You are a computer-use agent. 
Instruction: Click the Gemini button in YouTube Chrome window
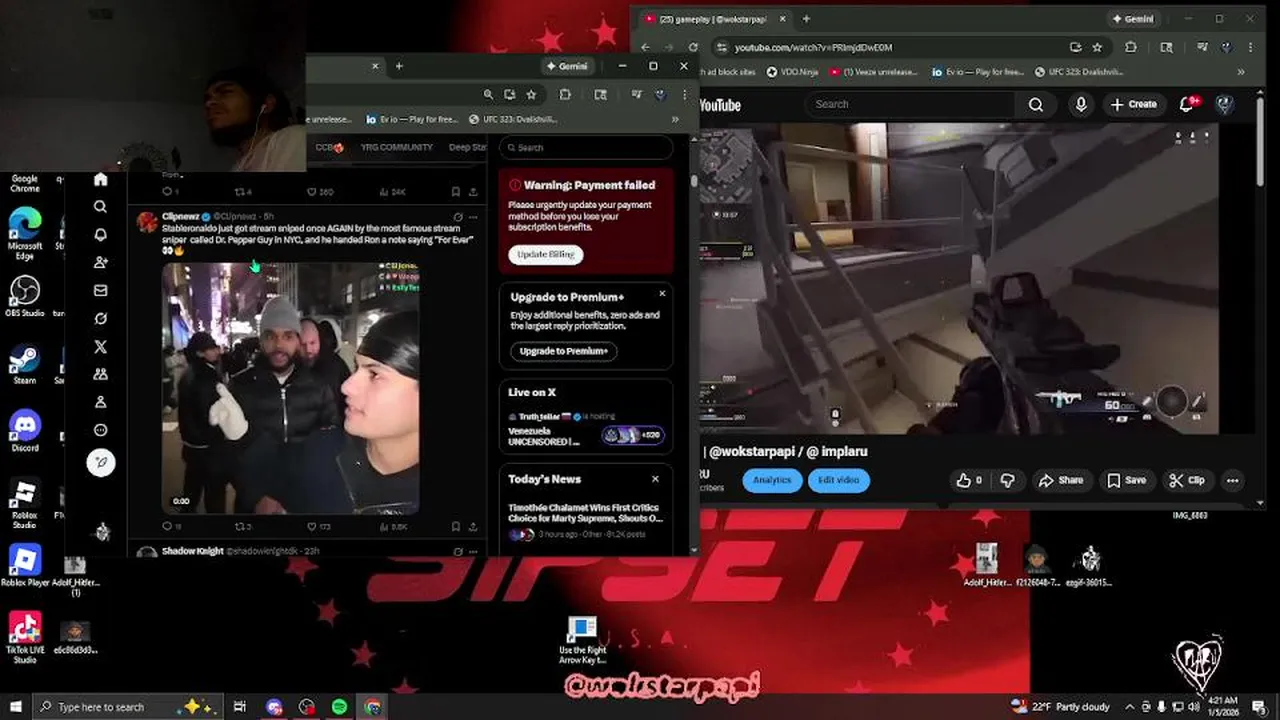coord(1132,19)
